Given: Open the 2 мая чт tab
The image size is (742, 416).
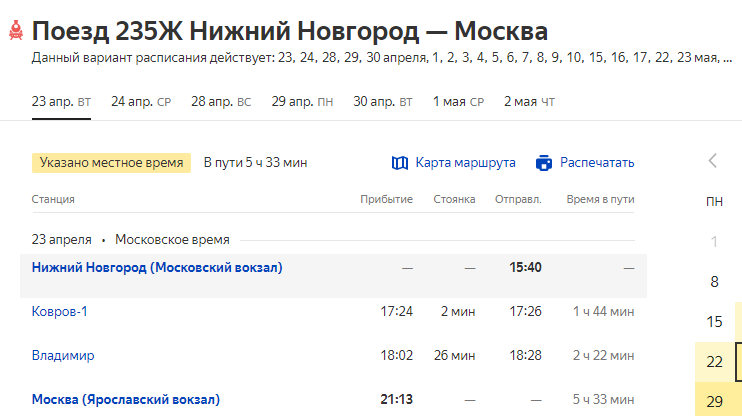Looking at the screenshot, I should pos(529,101).
